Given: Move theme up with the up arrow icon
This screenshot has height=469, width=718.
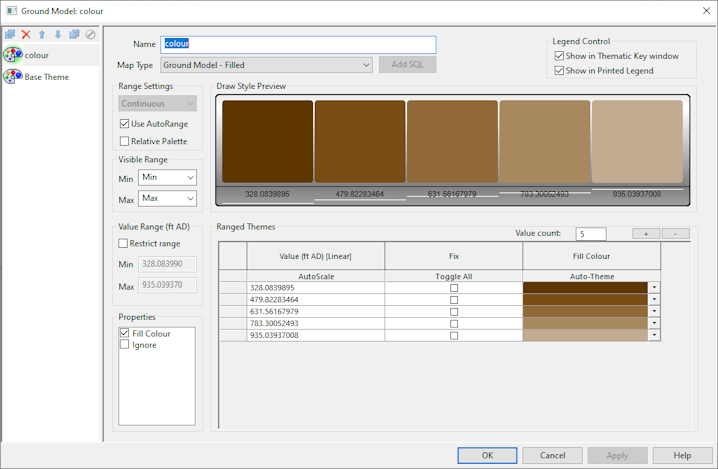Looking at the screenshot, I should pyautogui.click(x=42, y=34).
